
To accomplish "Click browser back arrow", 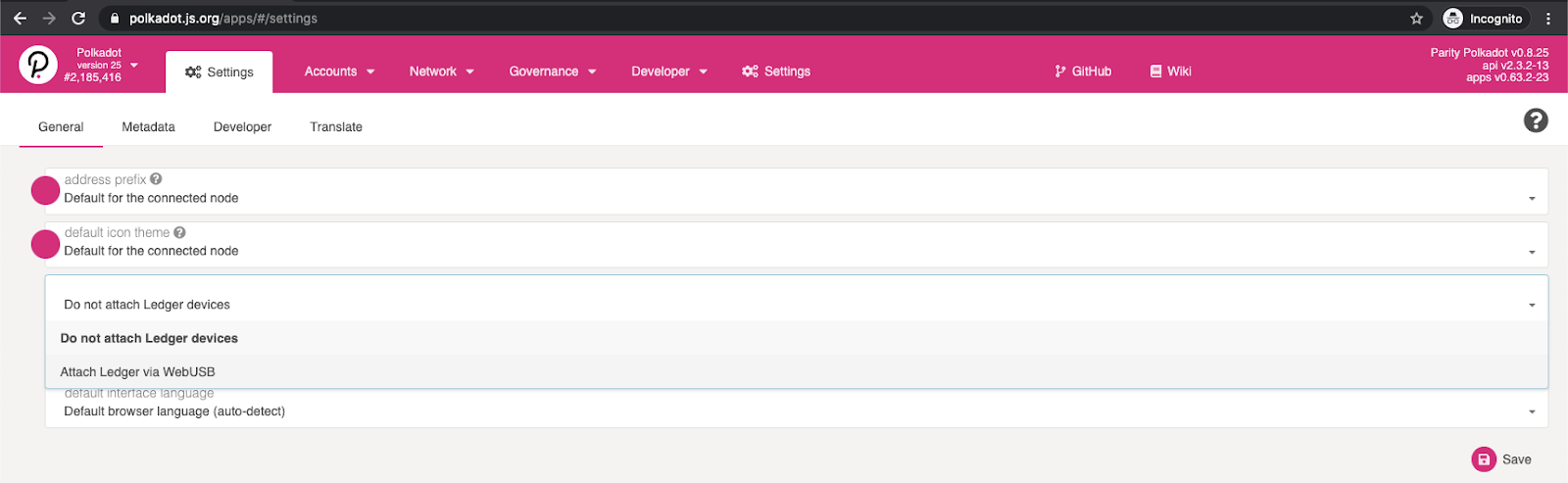I will [x=20, y=19].
